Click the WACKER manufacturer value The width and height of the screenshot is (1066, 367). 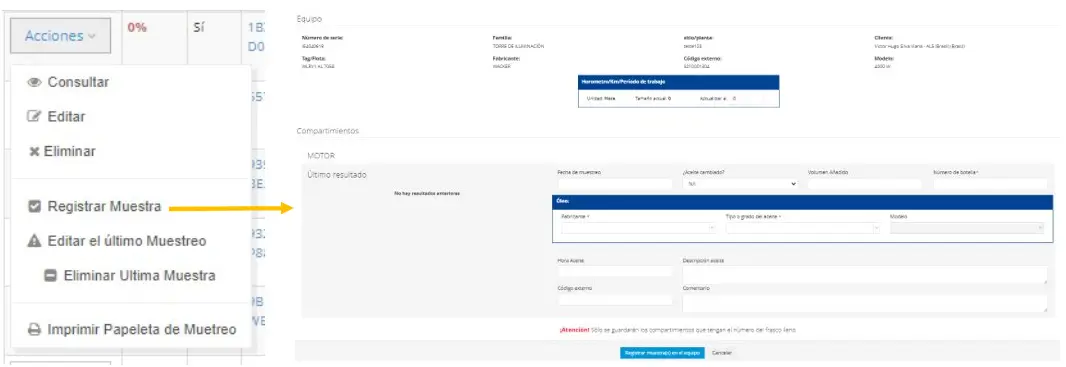(x=501, y=67)
